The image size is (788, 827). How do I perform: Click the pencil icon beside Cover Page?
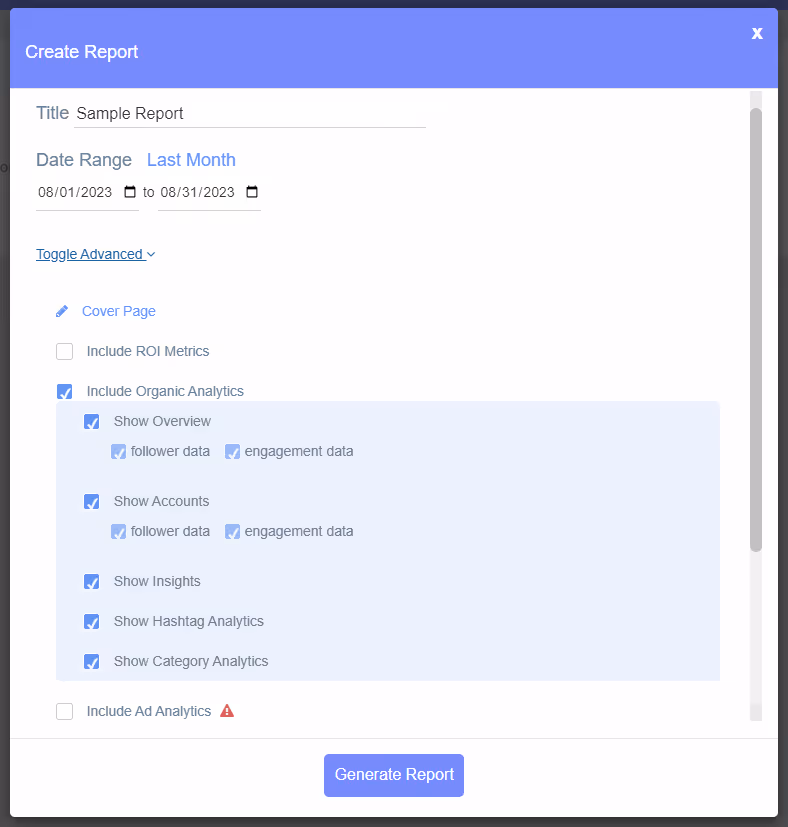coord(62,312)
